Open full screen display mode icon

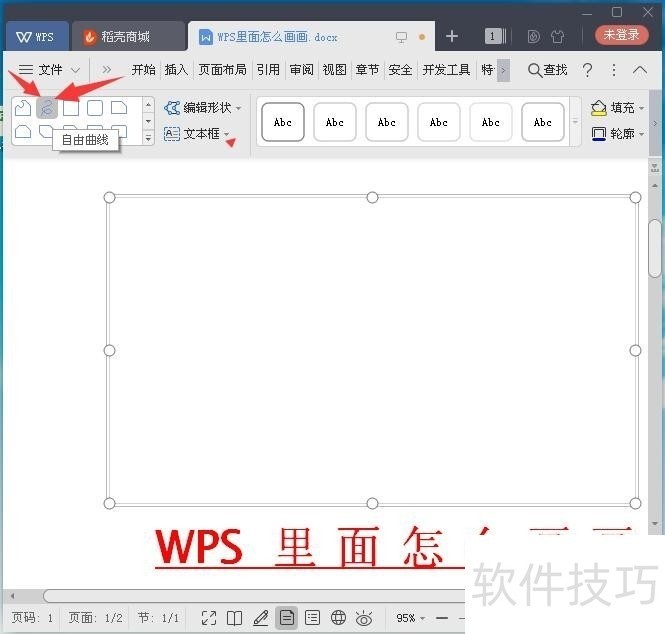208,618
